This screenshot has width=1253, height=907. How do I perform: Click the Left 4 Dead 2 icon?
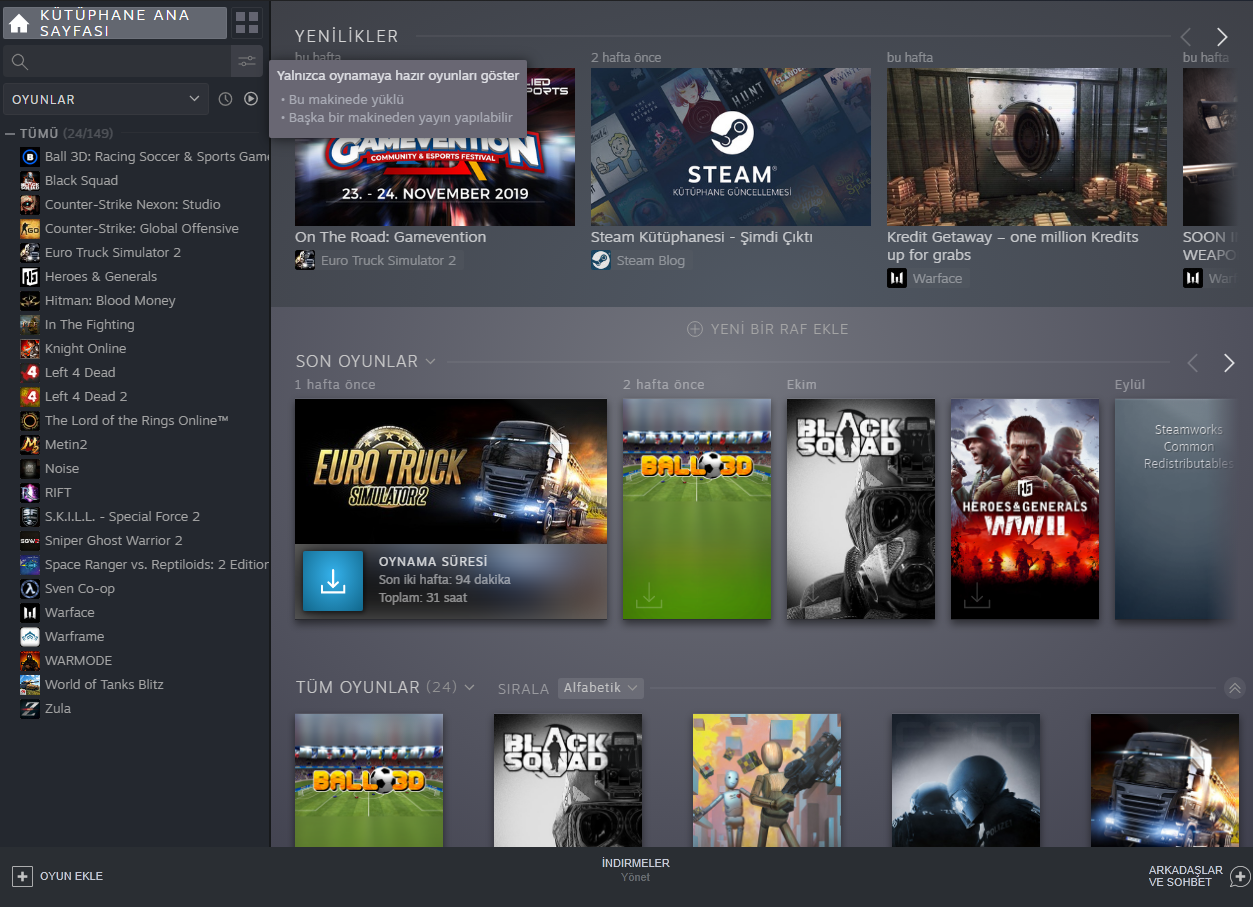(30, 396)
